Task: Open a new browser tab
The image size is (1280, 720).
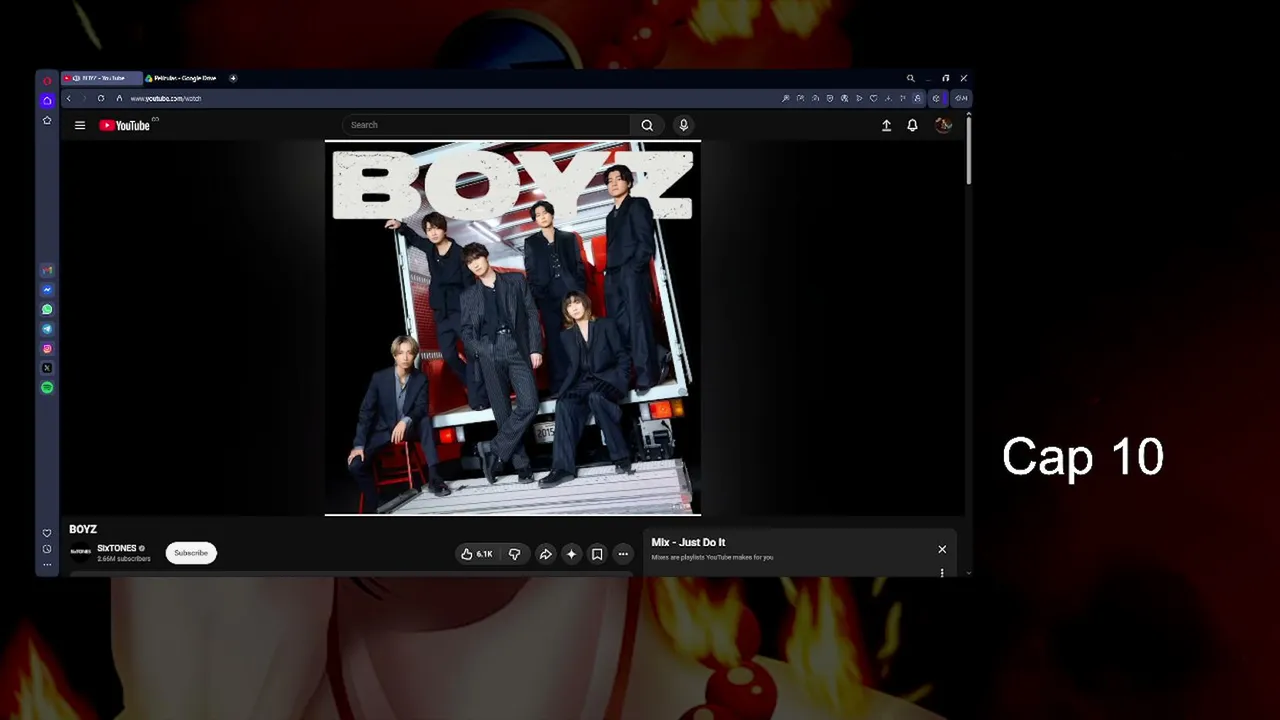Action: tap(233, 78)
